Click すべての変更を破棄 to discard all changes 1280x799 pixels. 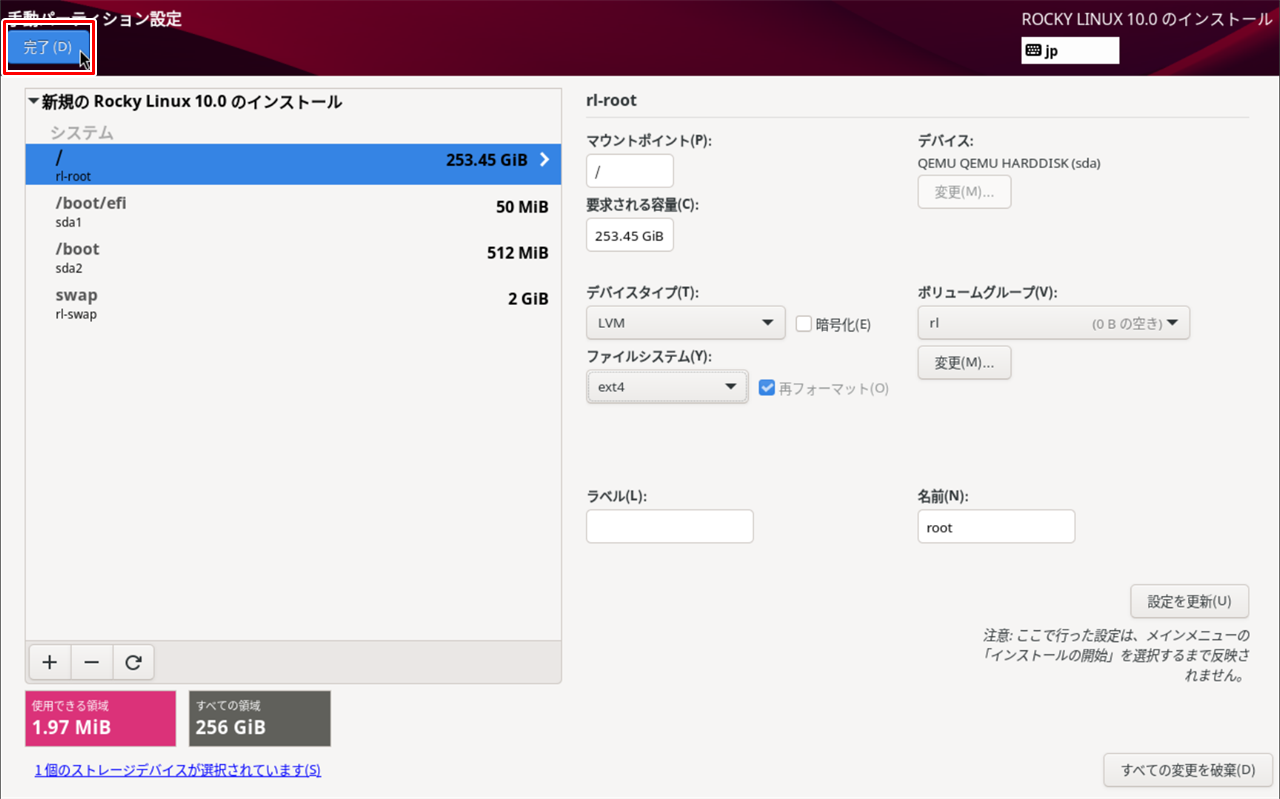(1188, 770)
